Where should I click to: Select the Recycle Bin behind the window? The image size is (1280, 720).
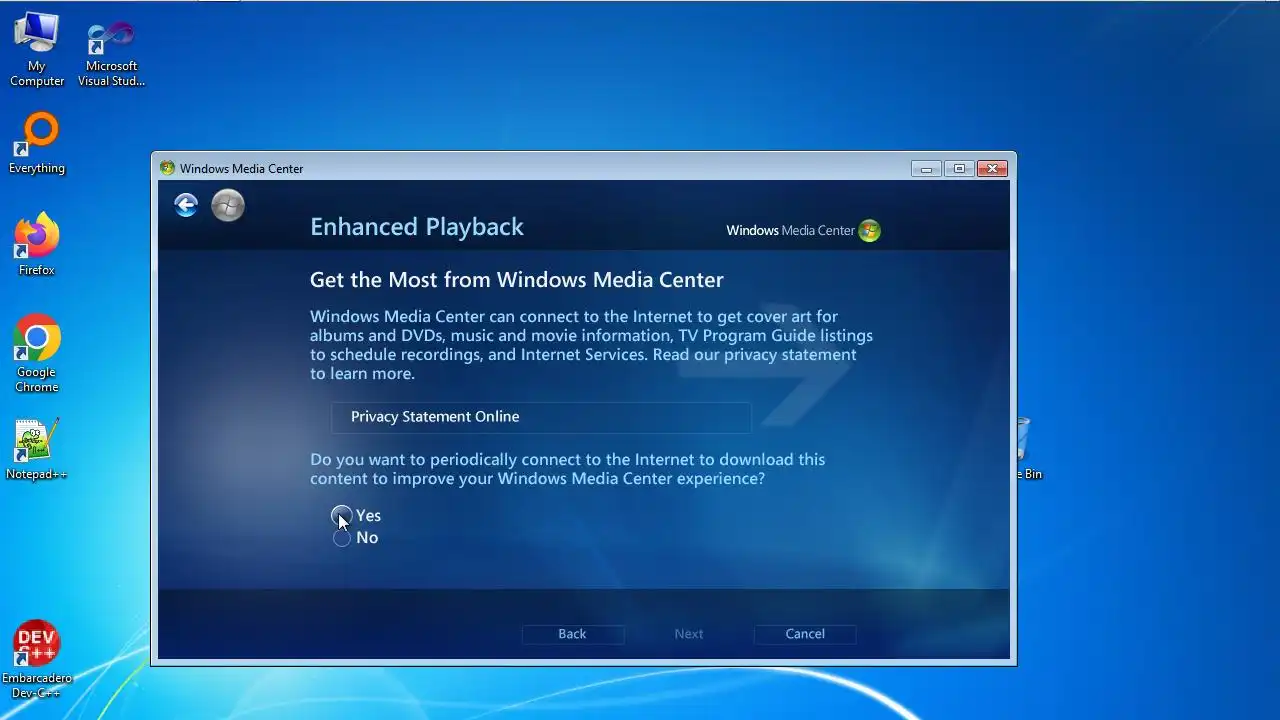(1029, 449)
